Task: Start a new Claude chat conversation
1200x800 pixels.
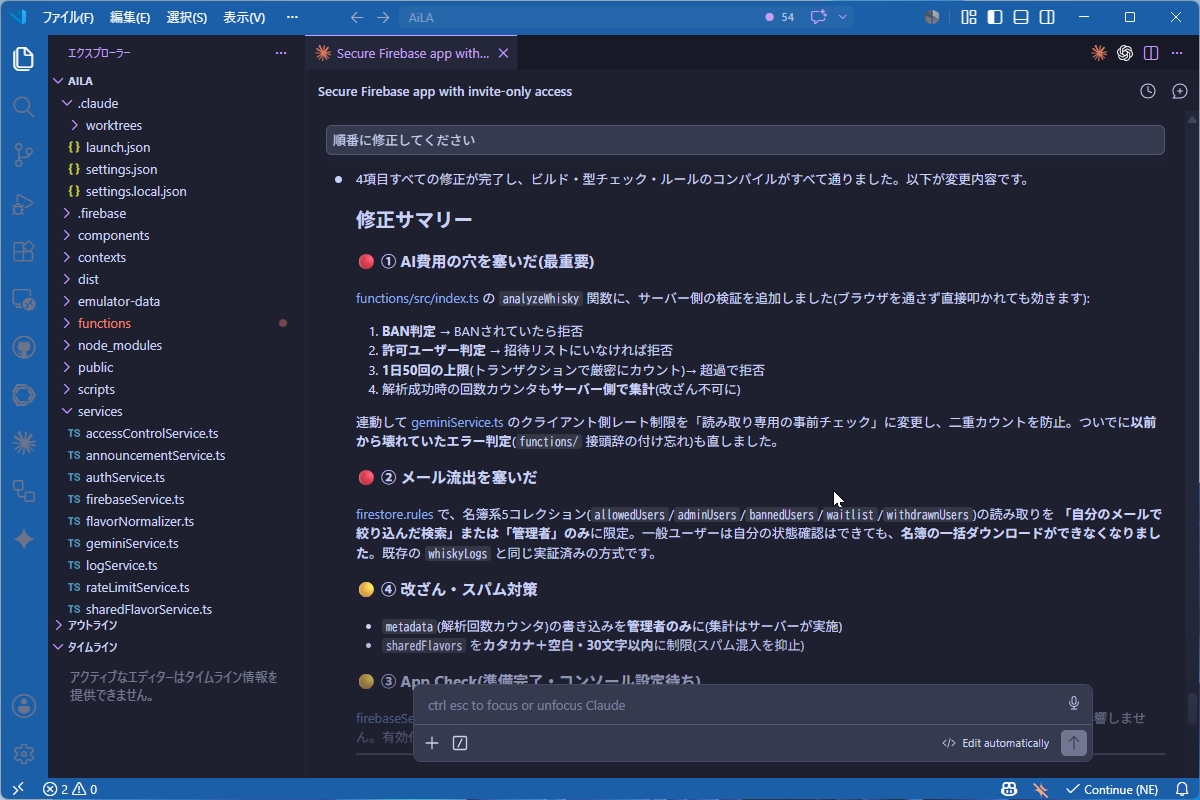Action: click(x=1178, y=91)
